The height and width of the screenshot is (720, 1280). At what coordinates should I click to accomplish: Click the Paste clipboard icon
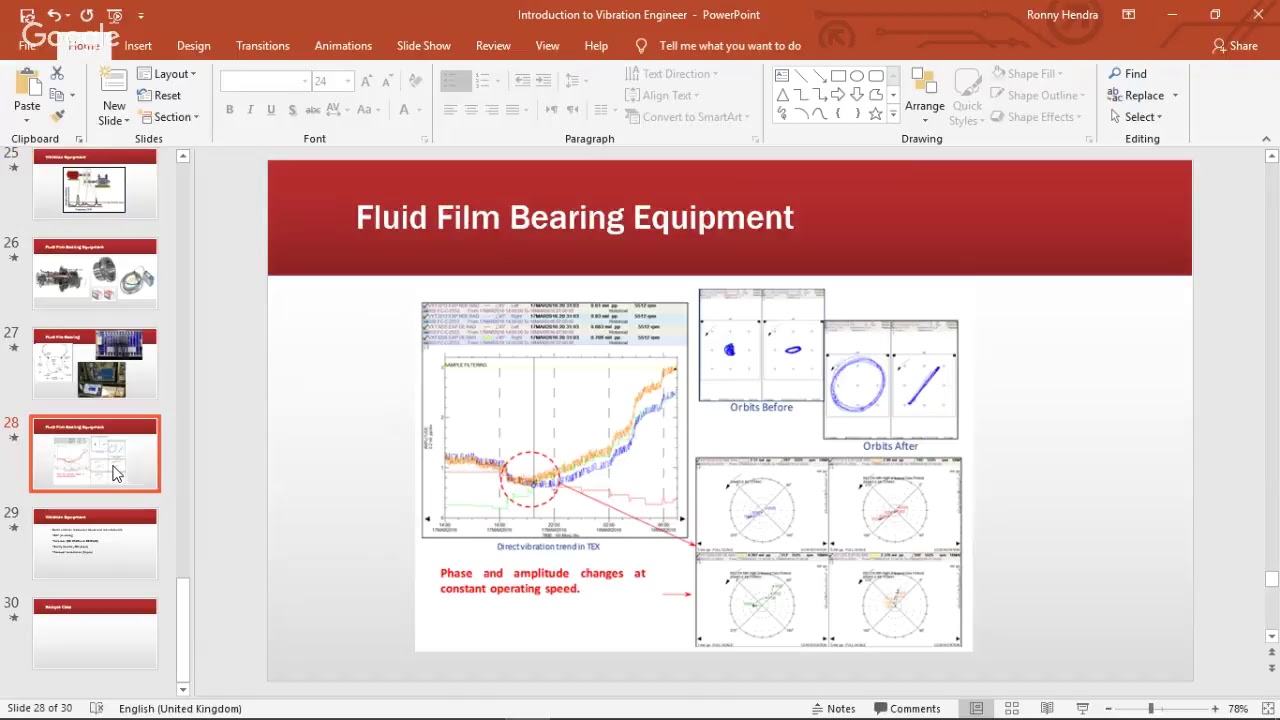27,84
